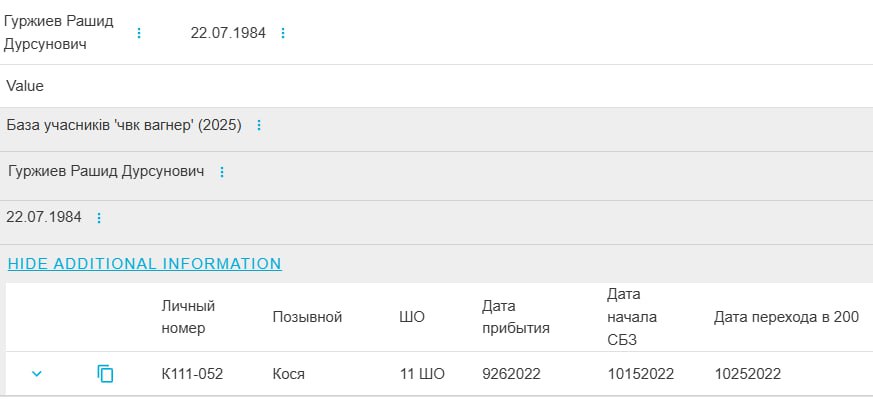Click the Позывной column header
This screenshot has width=873, height=400.
pos(307,317)
